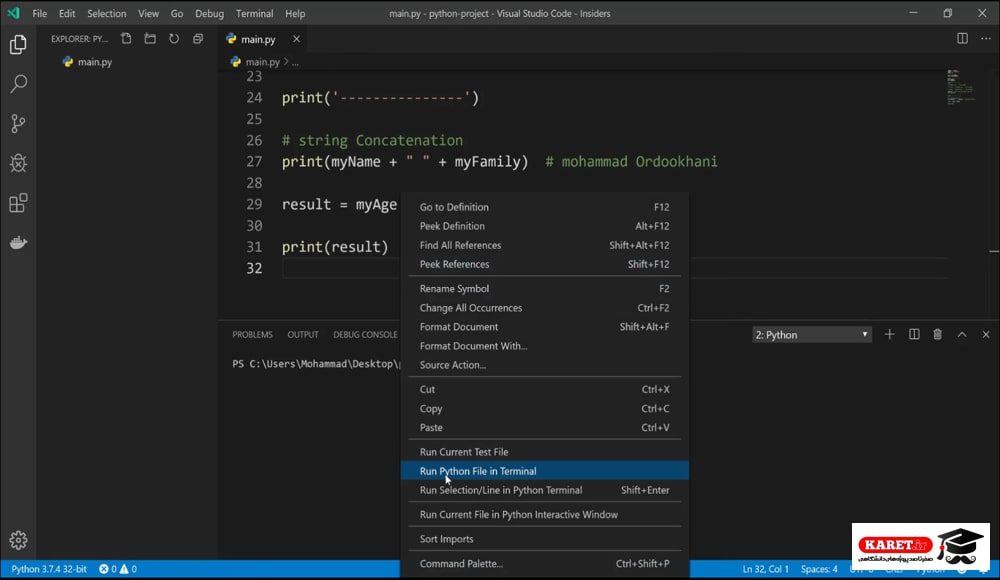
Task: Collapse all folders in Explorer
Action: [198, 39]
